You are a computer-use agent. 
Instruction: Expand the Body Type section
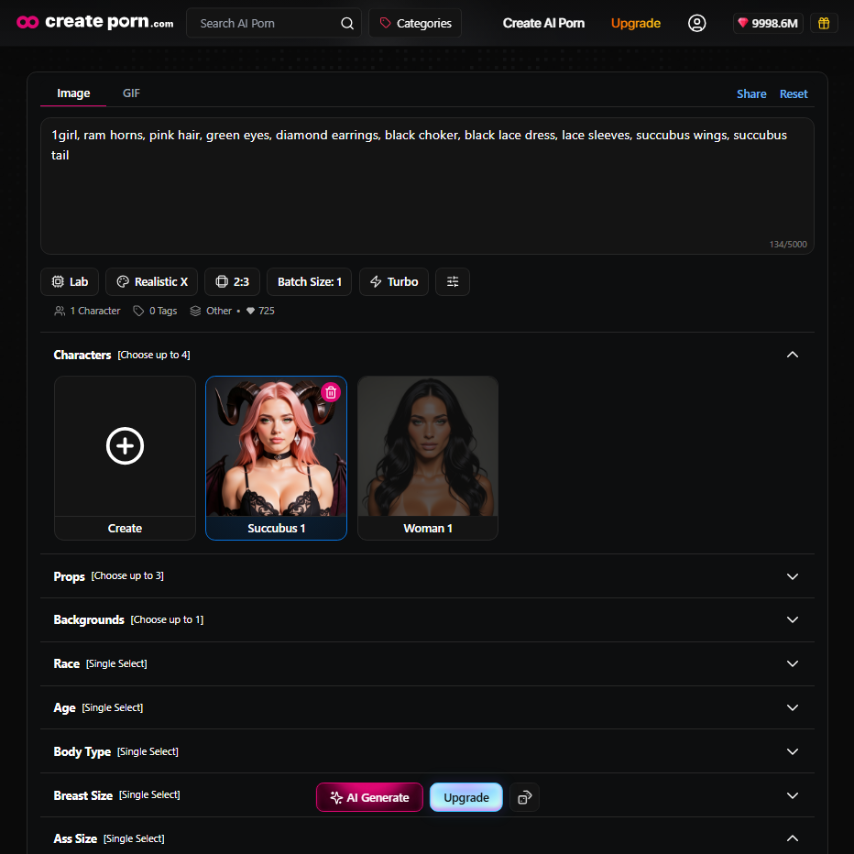coord(428,752)
